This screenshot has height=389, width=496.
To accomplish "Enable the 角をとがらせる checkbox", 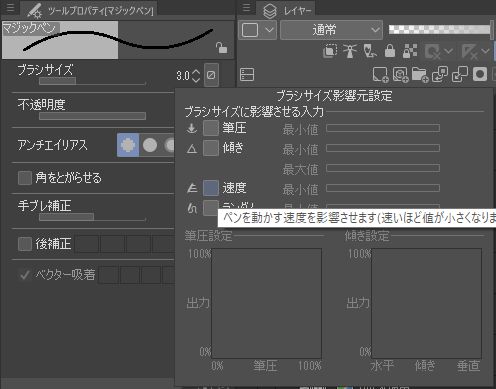I will point(25,178).
